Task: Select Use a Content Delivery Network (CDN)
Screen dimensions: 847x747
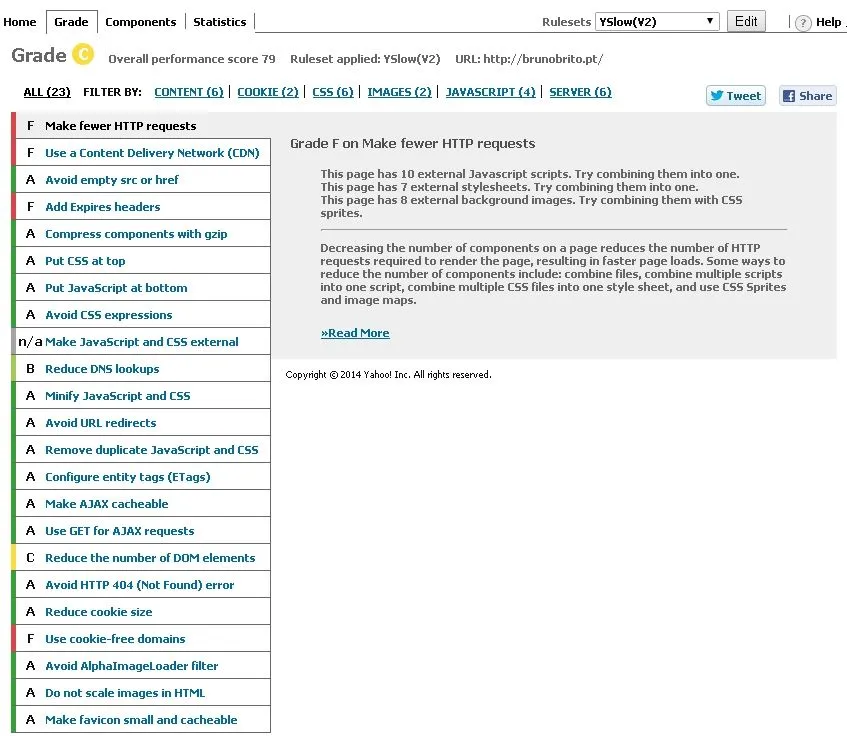Action: pos(143,153)
